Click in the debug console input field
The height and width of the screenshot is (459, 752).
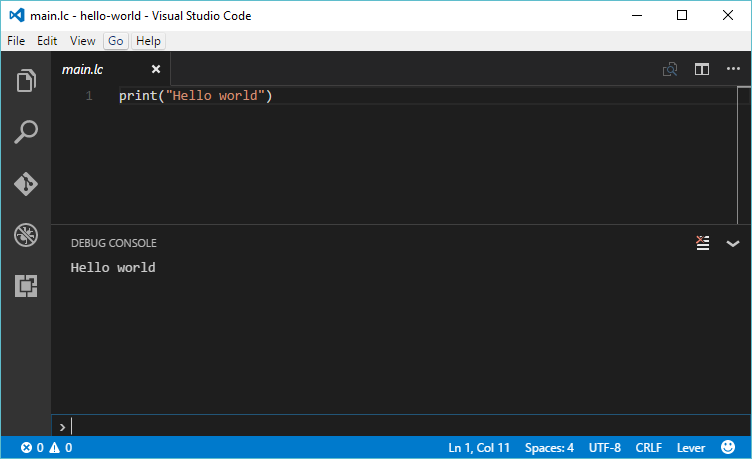400,426
